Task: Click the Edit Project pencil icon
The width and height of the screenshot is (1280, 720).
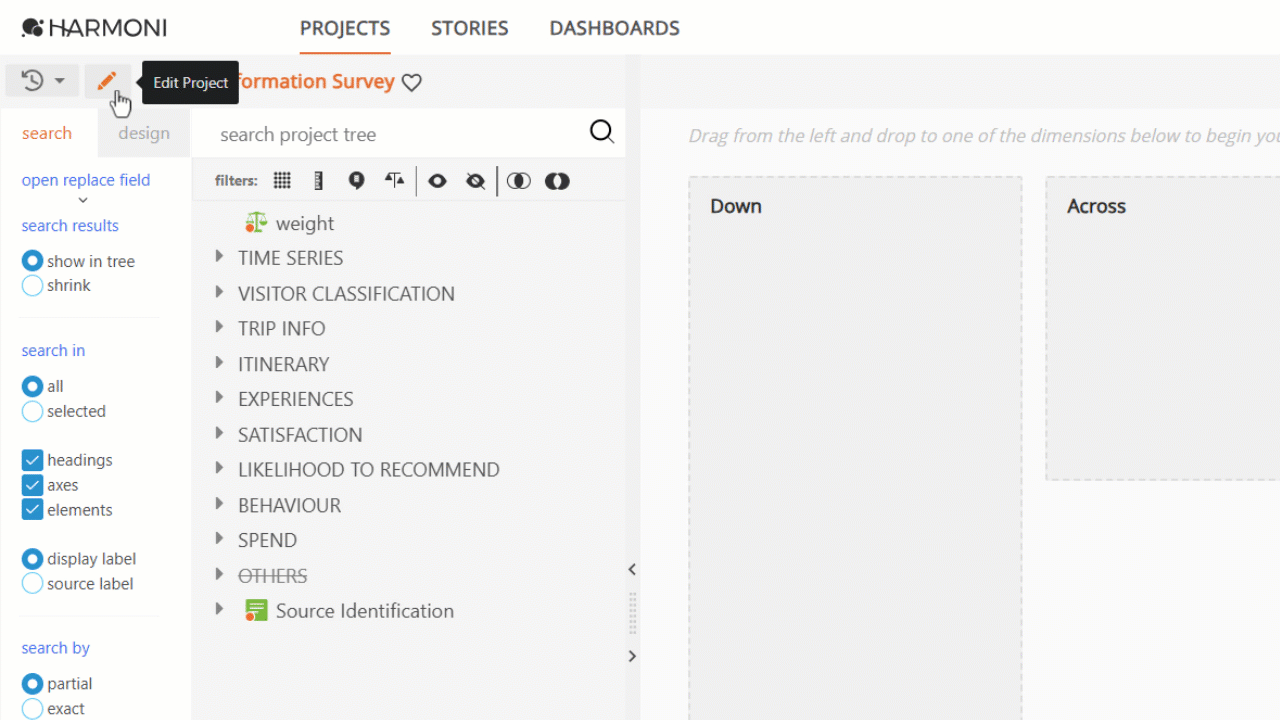Action: (x=107, y=81)
